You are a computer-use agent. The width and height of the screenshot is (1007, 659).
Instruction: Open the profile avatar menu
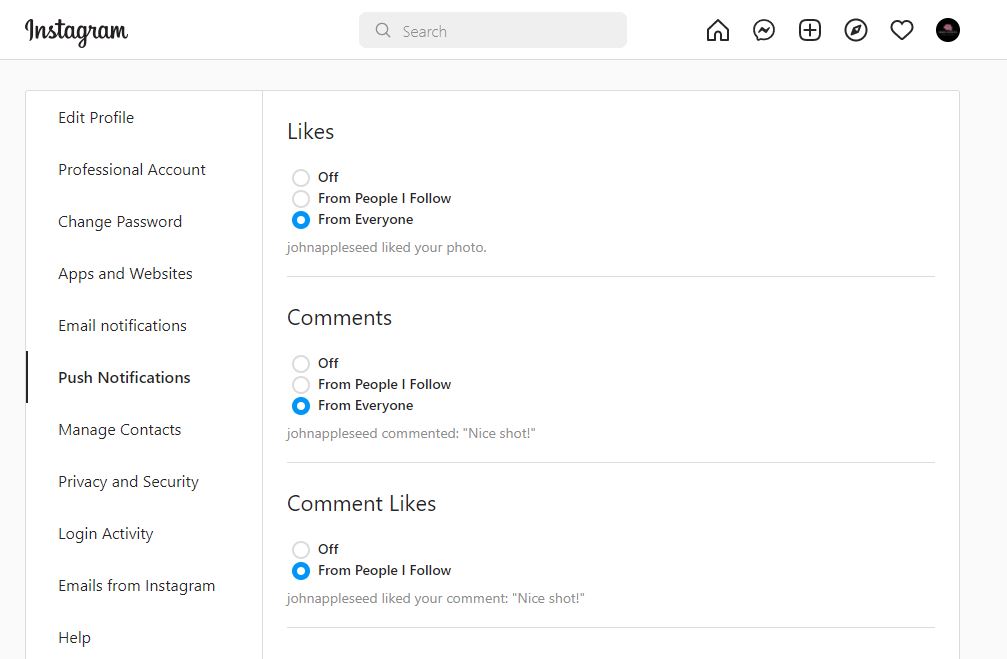point(948,30)
